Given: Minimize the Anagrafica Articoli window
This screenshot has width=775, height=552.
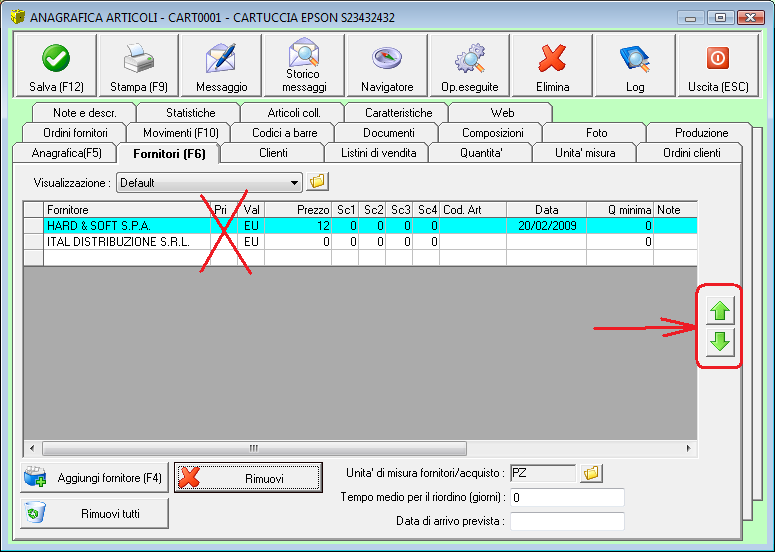Looking at the screenshot, I should coord(690,18).
